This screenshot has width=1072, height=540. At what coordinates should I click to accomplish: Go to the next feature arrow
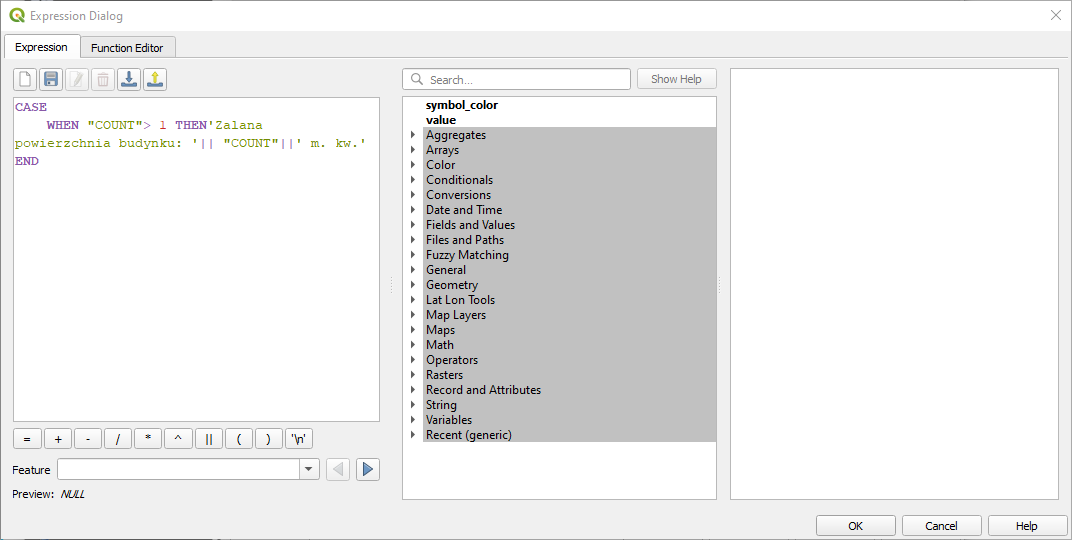[x=368, y=469]
